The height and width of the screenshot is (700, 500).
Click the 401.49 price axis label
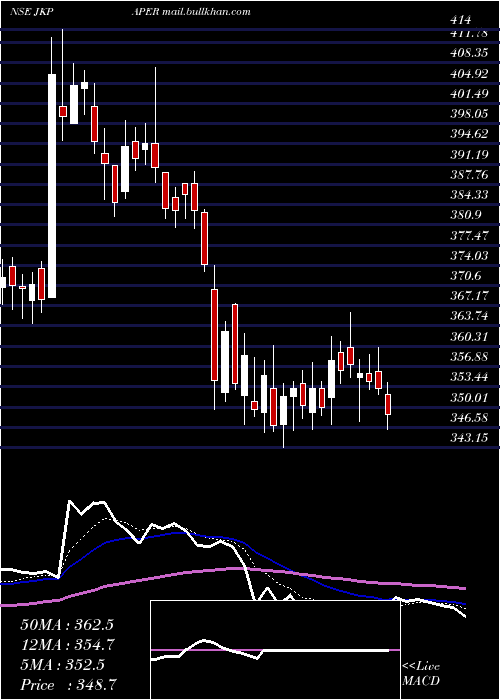[468, 94]
